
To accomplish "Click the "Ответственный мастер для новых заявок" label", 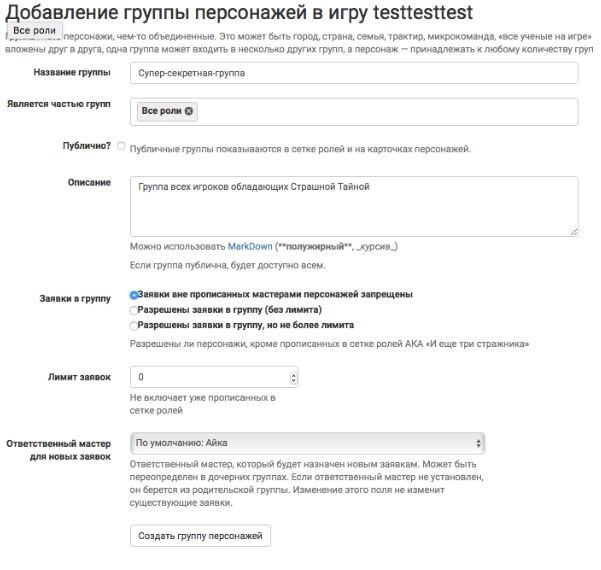I will coord(59,448).
